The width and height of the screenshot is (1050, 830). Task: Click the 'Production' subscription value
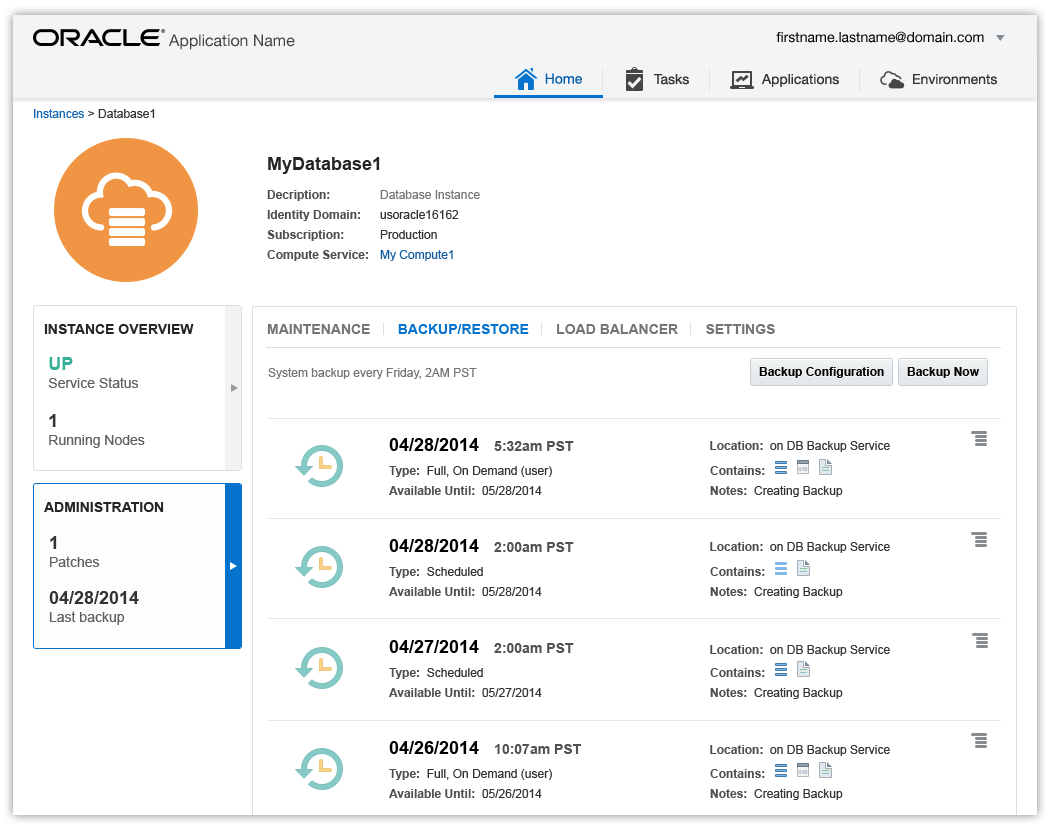pos(408,235)
